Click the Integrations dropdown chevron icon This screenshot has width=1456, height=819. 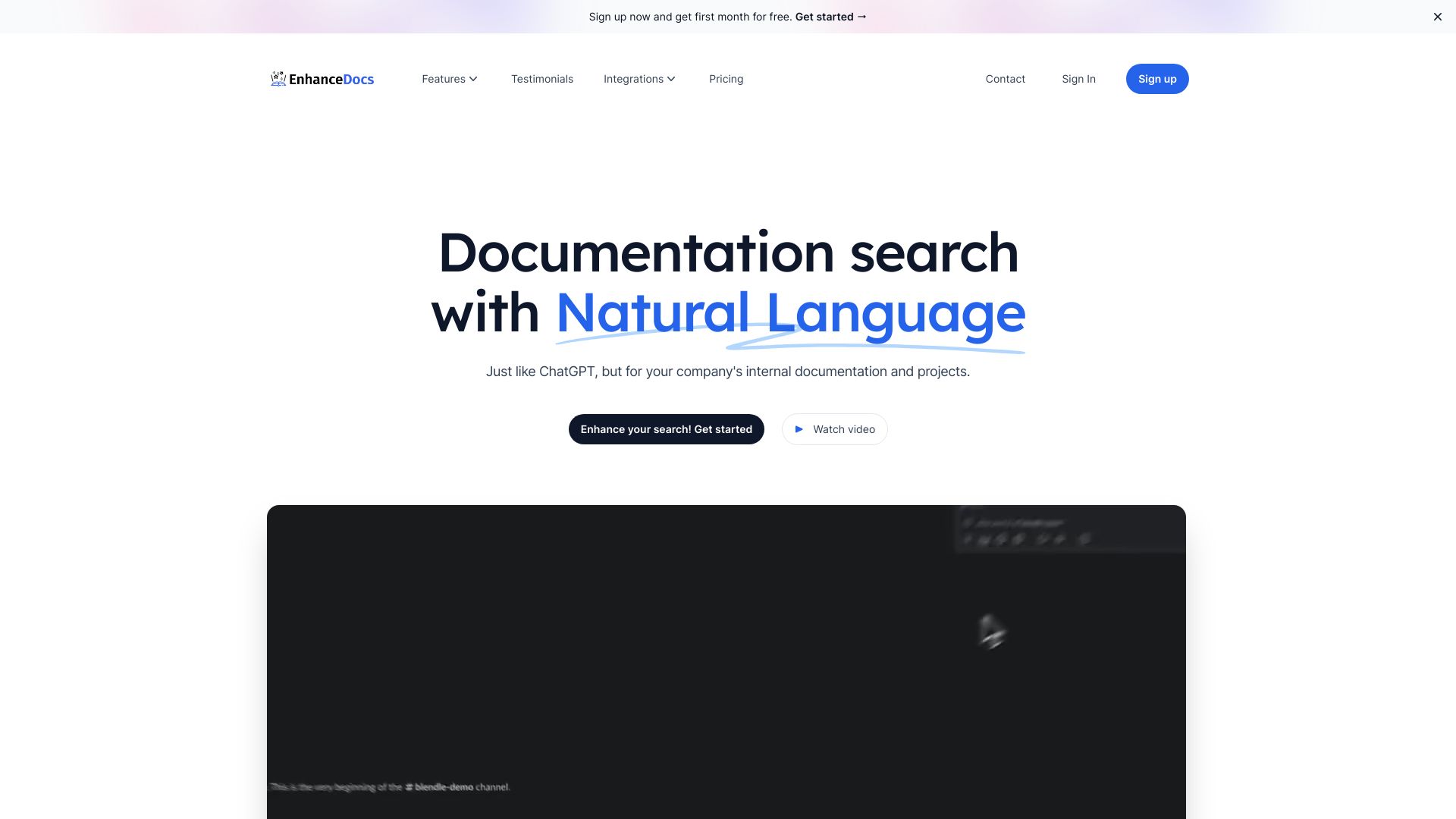(x=671, y=79)
